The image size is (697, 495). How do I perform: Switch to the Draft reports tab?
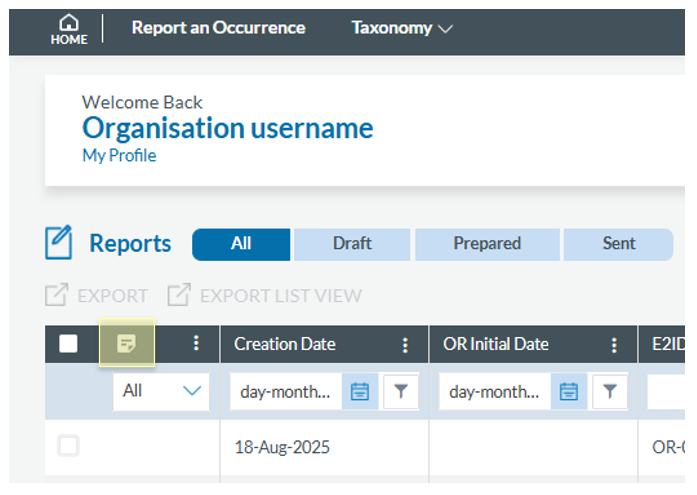tap(352, 244)
